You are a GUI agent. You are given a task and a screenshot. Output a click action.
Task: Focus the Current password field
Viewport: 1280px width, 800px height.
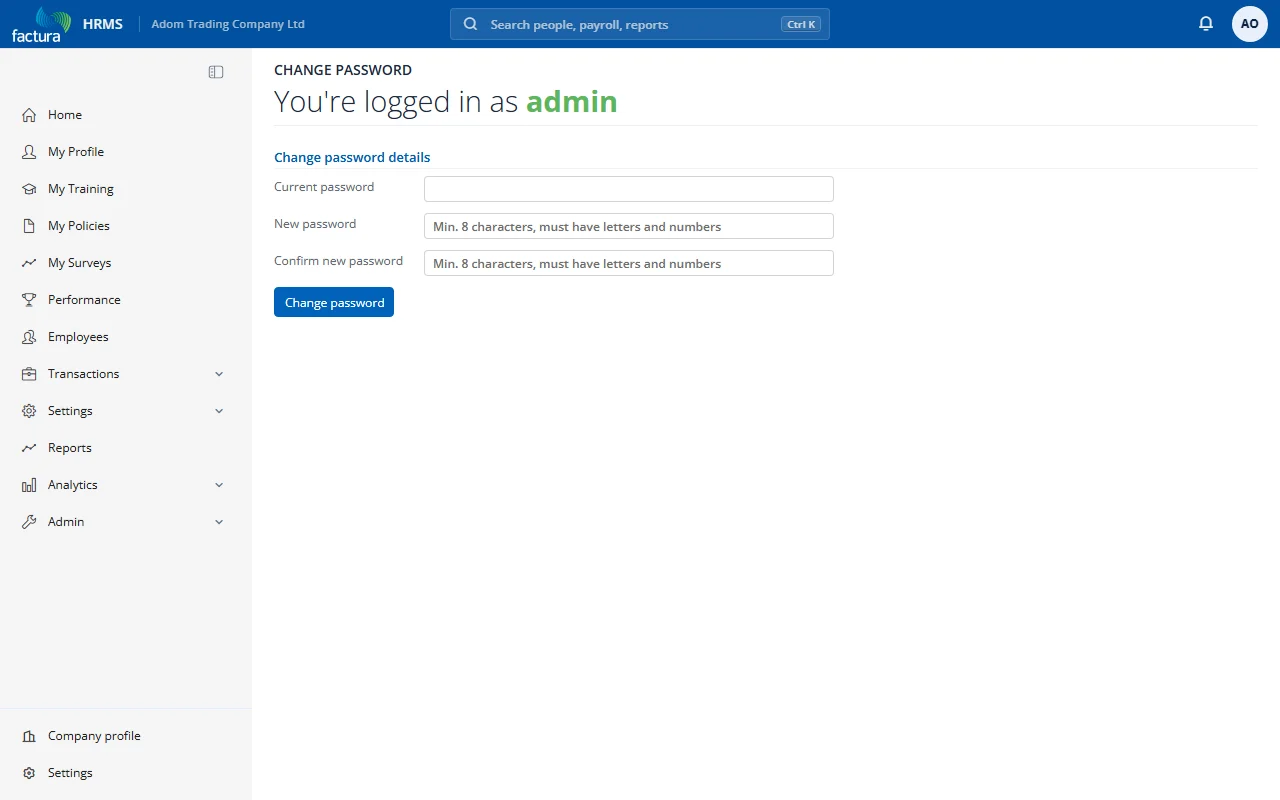[x=629, y=189]
